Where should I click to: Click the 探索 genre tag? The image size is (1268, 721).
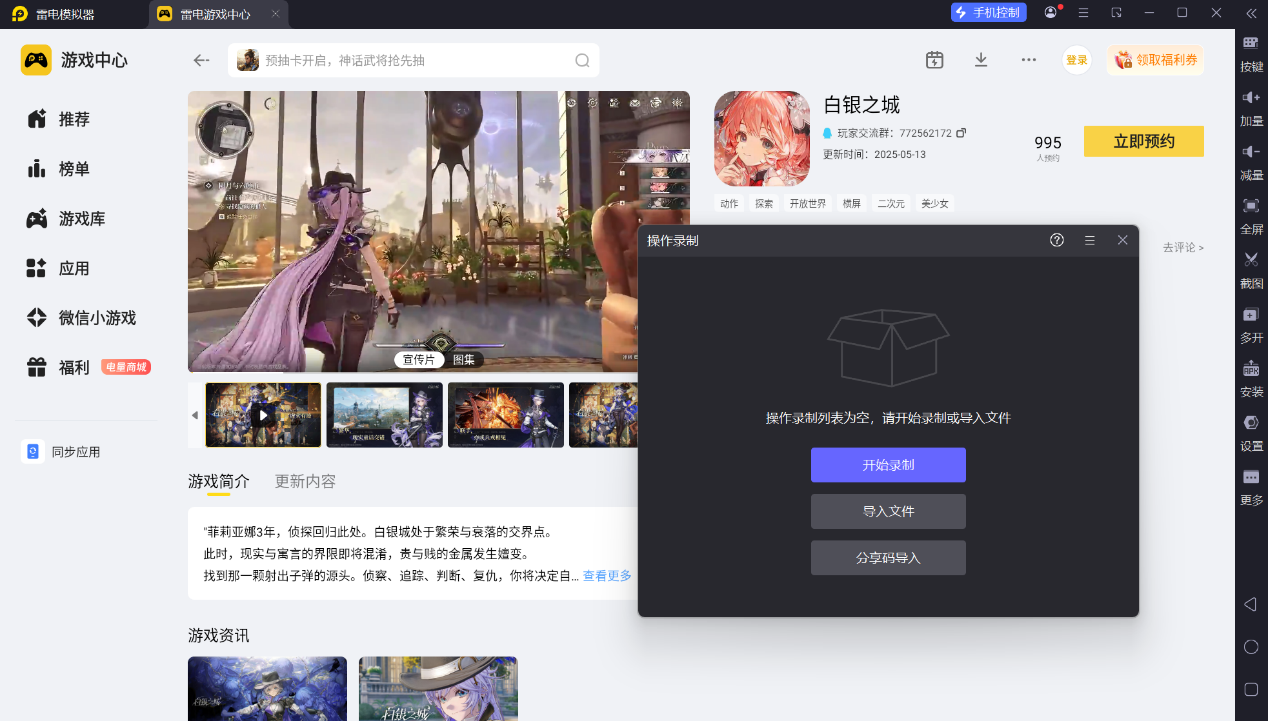tap(764, 203)
